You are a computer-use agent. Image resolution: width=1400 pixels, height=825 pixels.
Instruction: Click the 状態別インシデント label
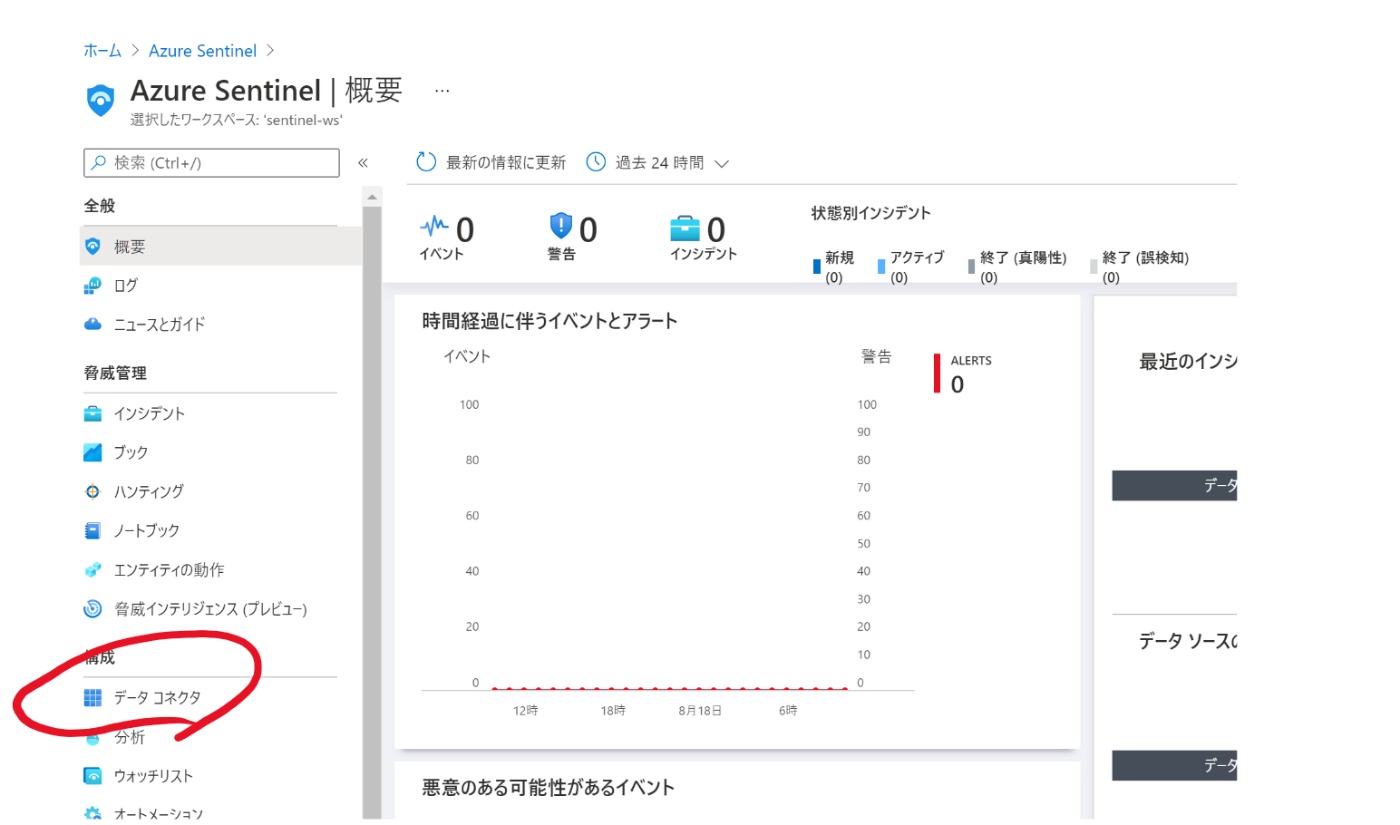(x=871, y=213)
